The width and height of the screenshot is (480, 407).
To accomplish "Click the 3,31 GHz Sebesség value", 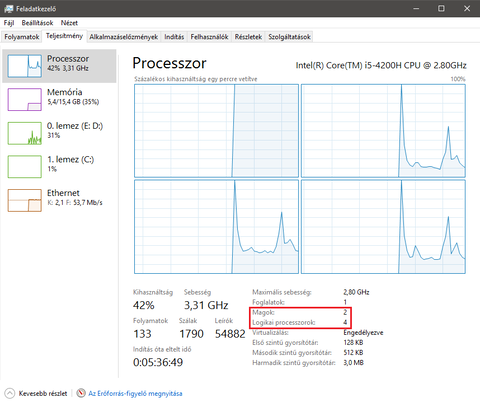I will (206, 305).
